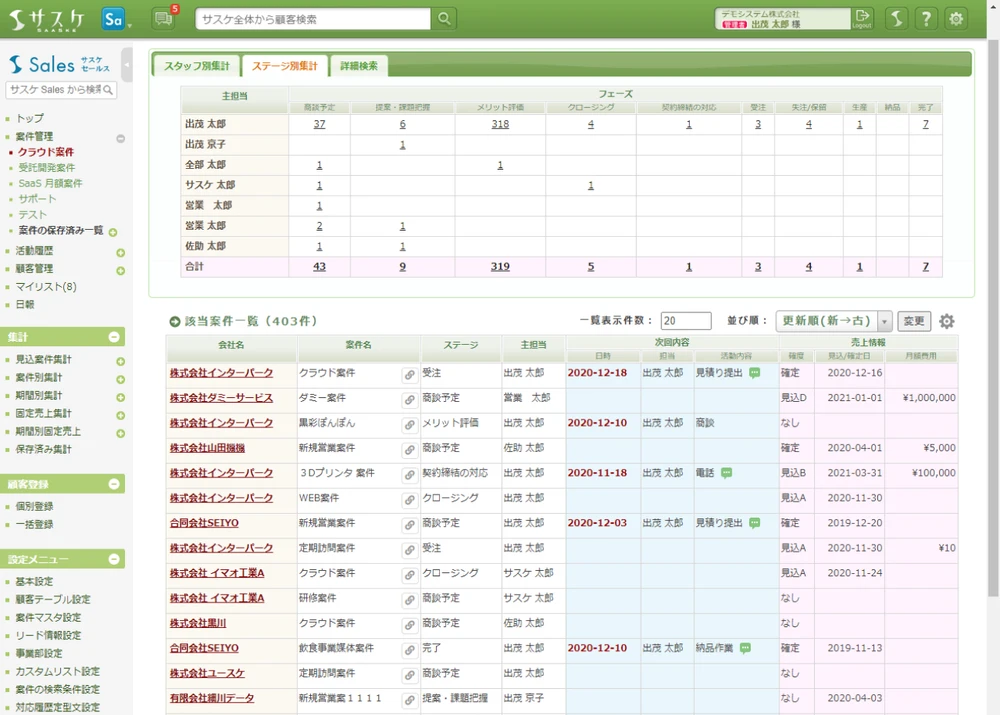Click the Sa app switcher icon
Viewport: 1000px width, 715px height.
114,18
